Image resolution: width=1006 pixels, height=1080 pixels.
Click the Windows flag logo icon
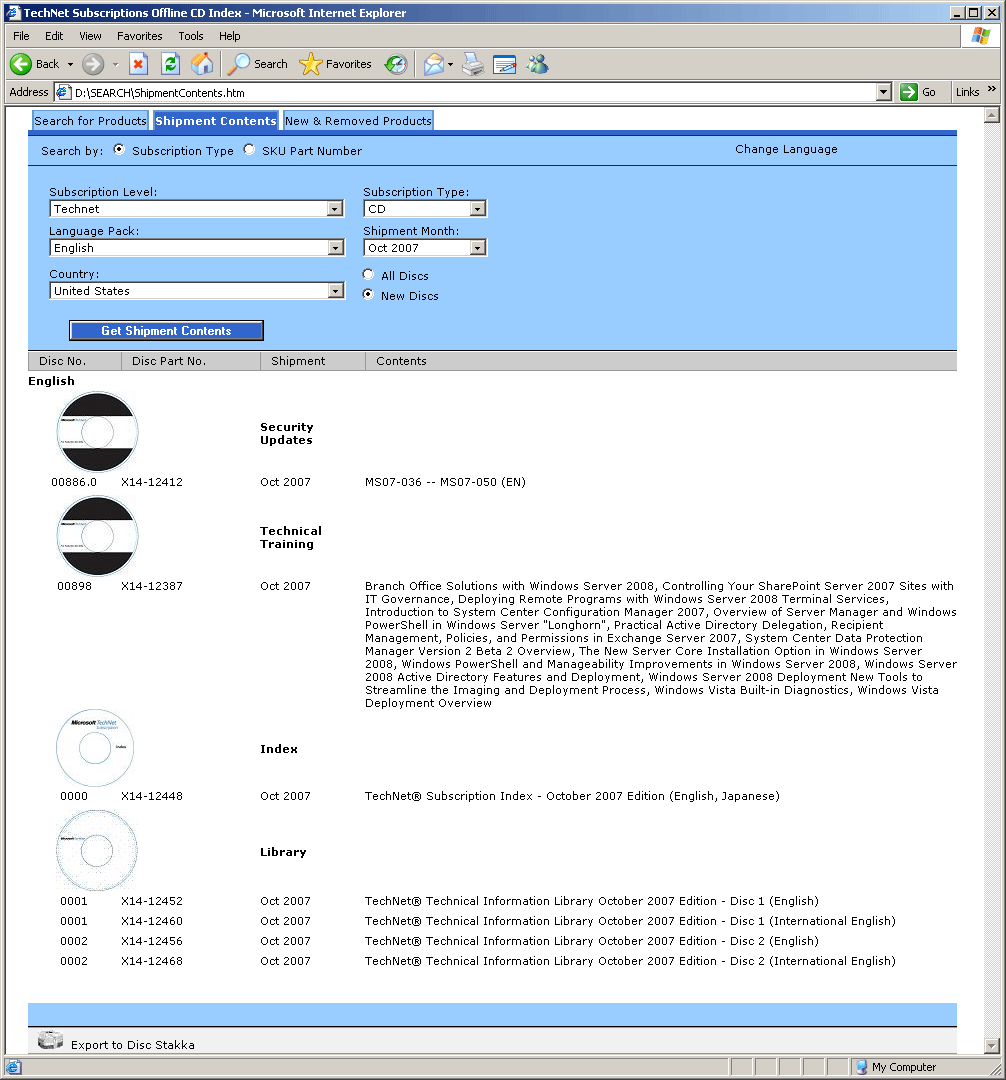(981, 36)
